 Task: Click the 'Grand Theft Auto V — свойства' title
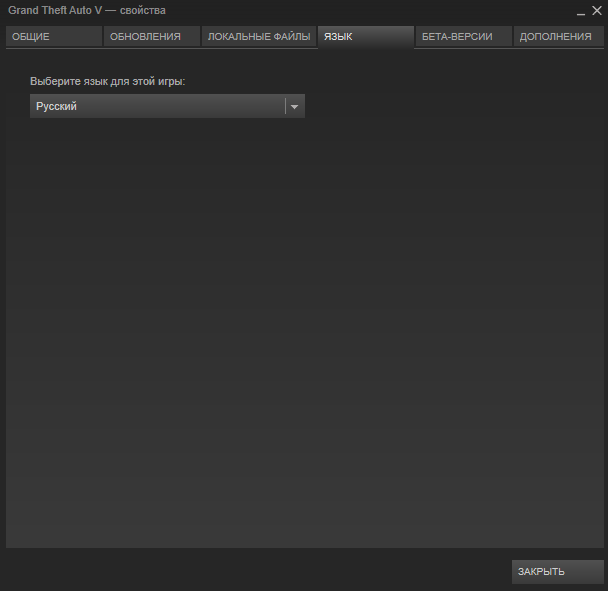[87, 10]
